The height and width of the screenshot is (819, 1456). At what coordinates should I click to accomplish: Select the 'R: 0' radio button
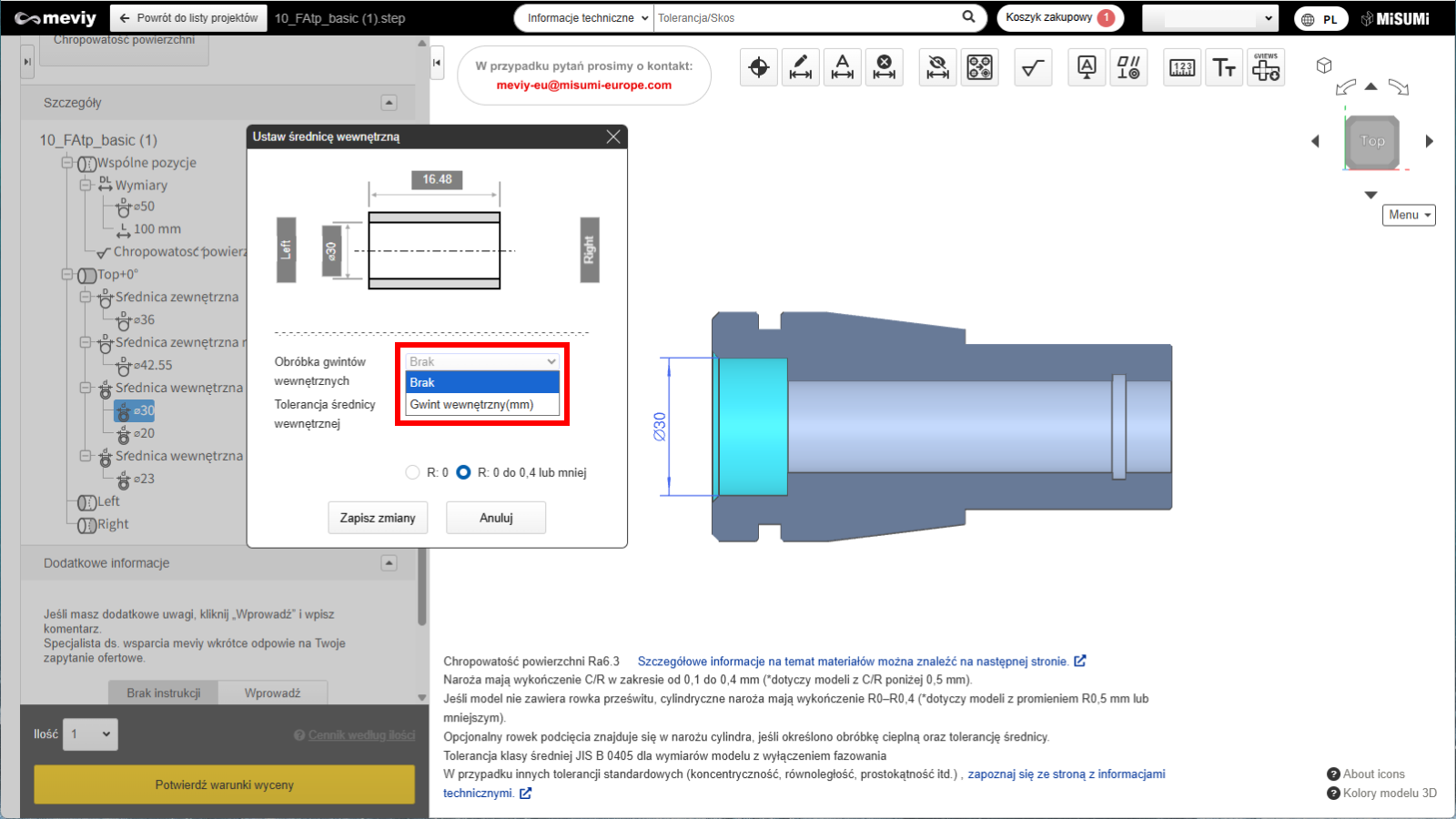click(413, 472)
